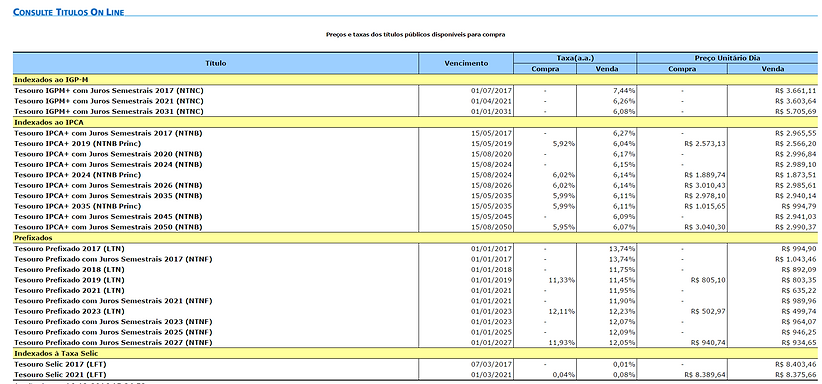Viewport: 822px width, 384px height.
Task: Click "Tesouro Prefixado com Juros Semestrais 2023 (NTNF)"
Action: pyautogui.click(x=113, y=322)
